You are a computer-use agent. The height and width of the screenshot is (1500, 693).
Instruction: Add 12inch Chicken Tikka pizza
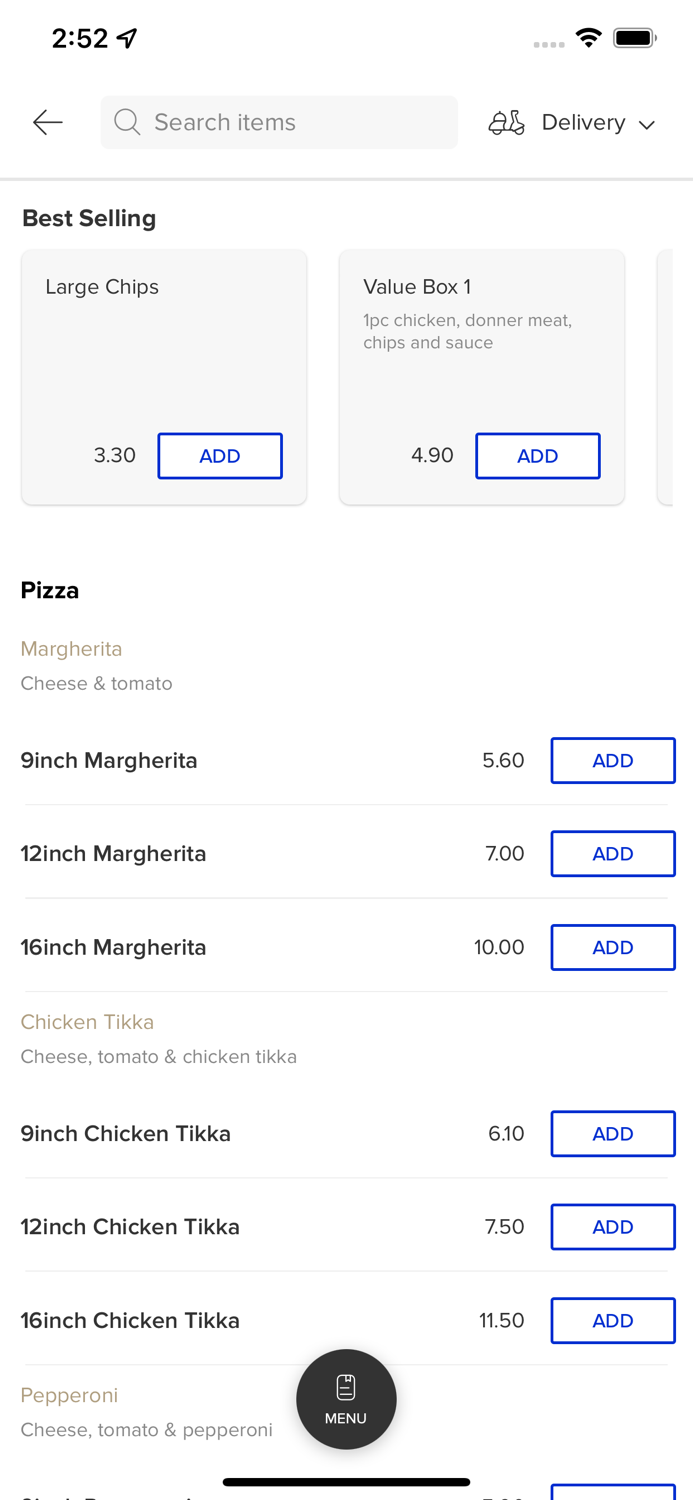click(612, 1227)
